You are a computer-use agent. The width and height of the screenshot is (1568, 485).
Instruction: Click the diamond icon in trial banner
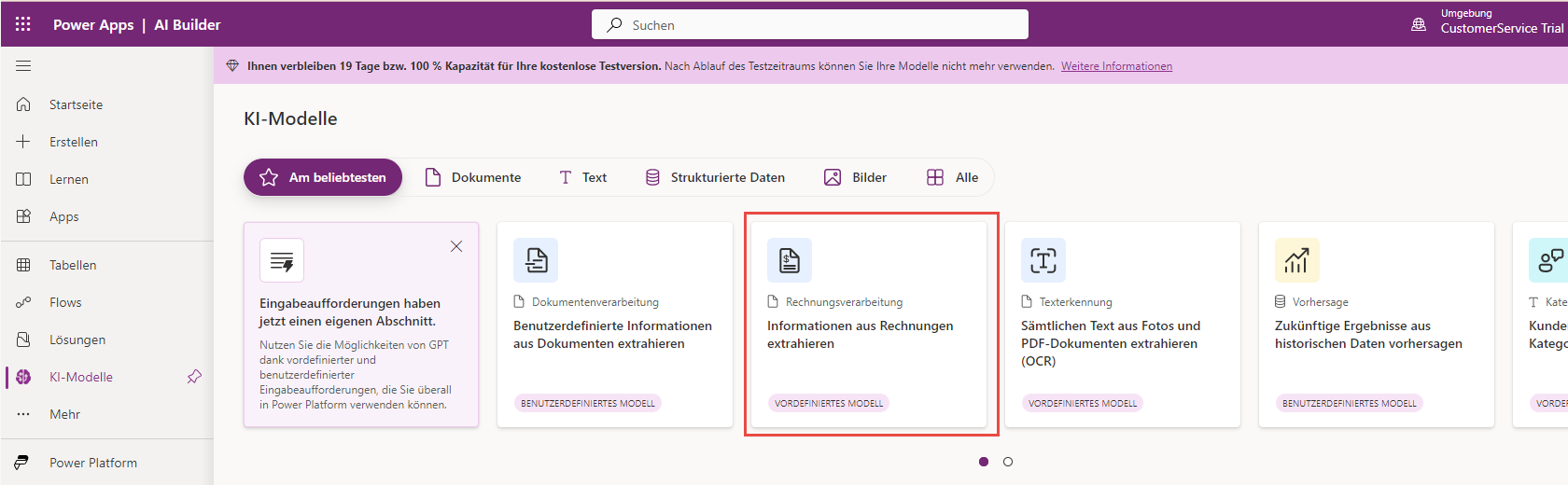pyautogui.click(x=232, y=66)
